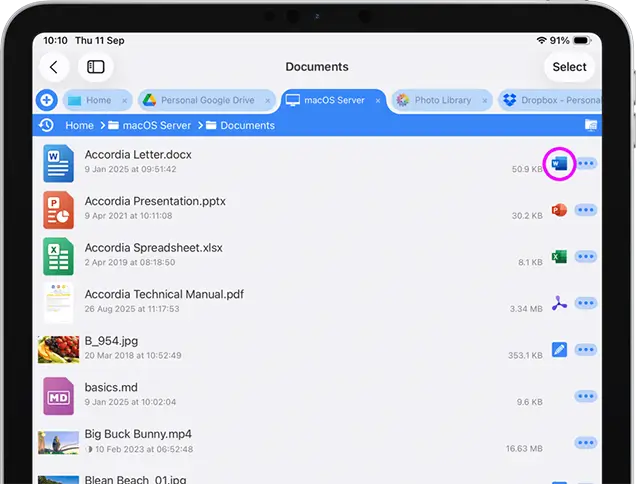
Task: Open more options for Accordia Spreadsheet.xlsx
Action: [586, 256]
